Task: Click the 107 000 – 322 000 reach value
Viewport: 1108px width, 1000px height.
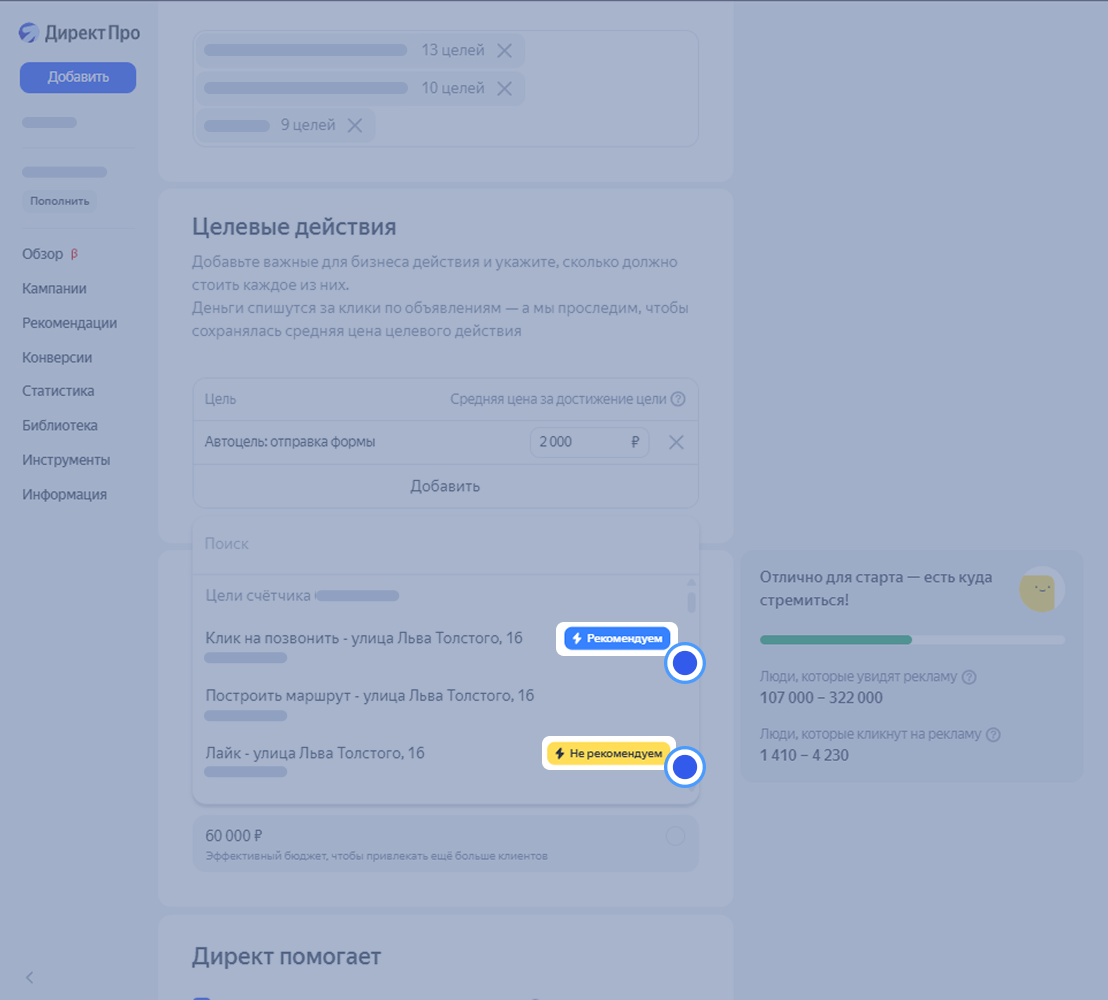Action: click(821, 698)
